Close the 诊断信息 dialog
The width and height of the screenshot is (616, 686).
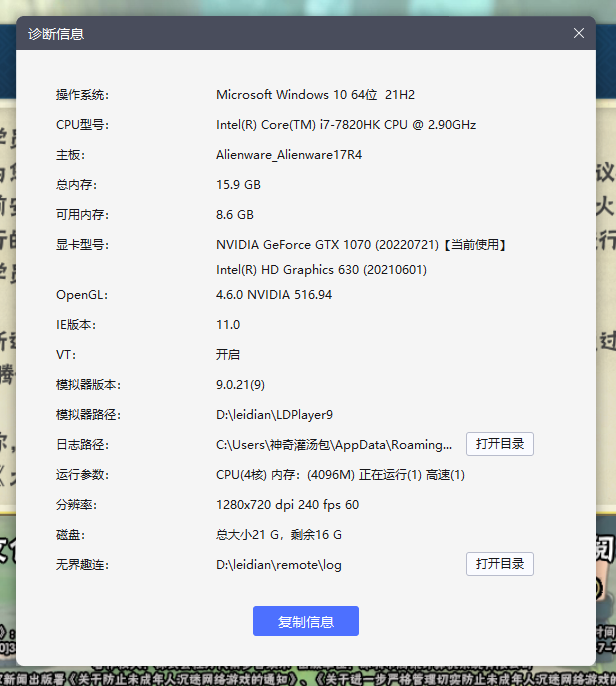tap(578, 33)
